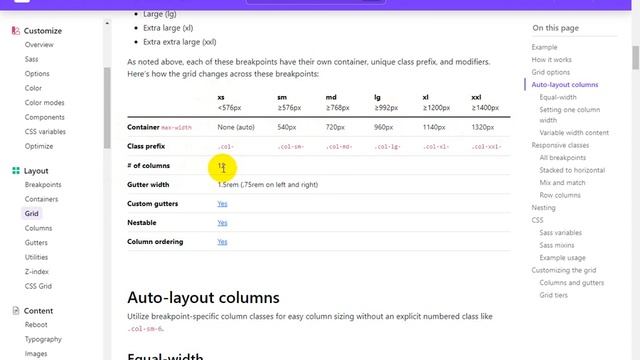Open the Utilities layout page
This screenshot has width=640, height=360.
(x=36, y=257)
